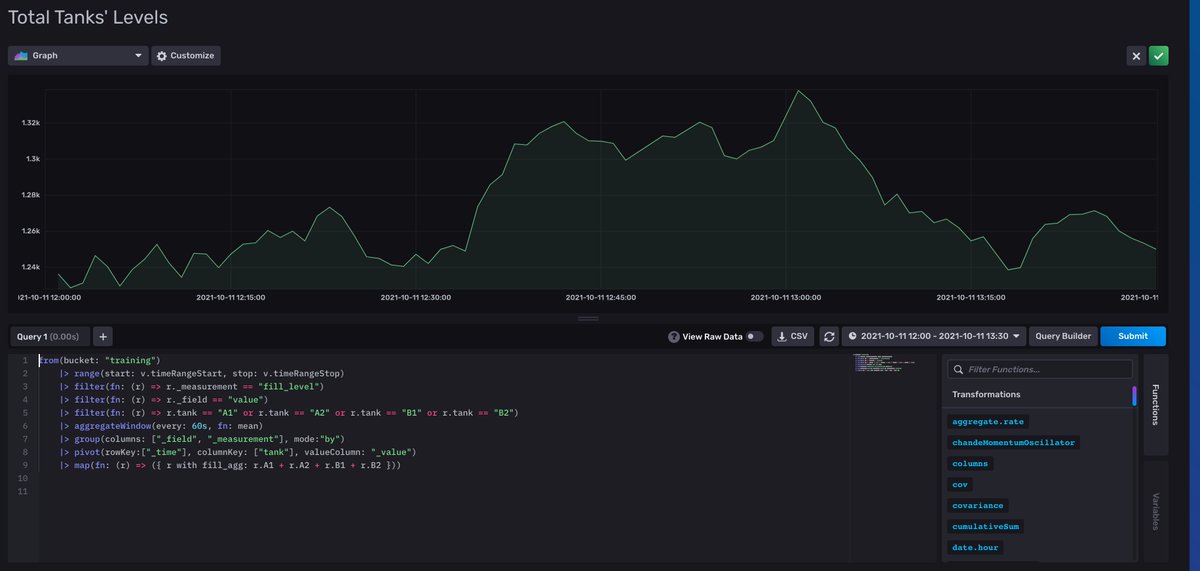
Task: Click the Customize button
Action: coord(186,56)
